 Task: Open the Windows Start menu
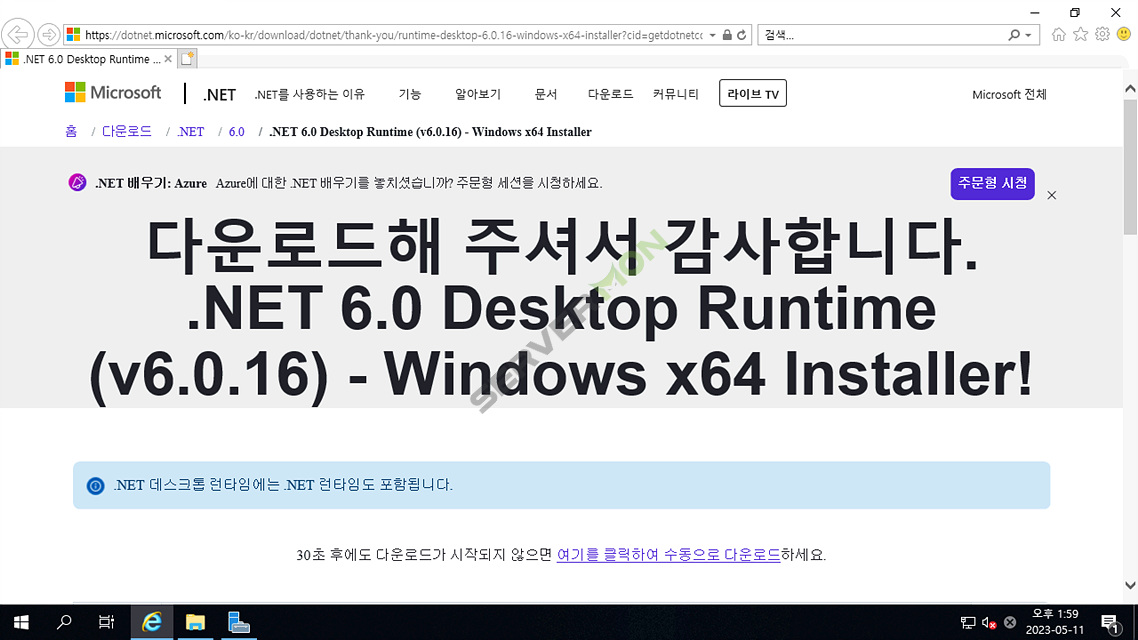(x=21, y=622)
